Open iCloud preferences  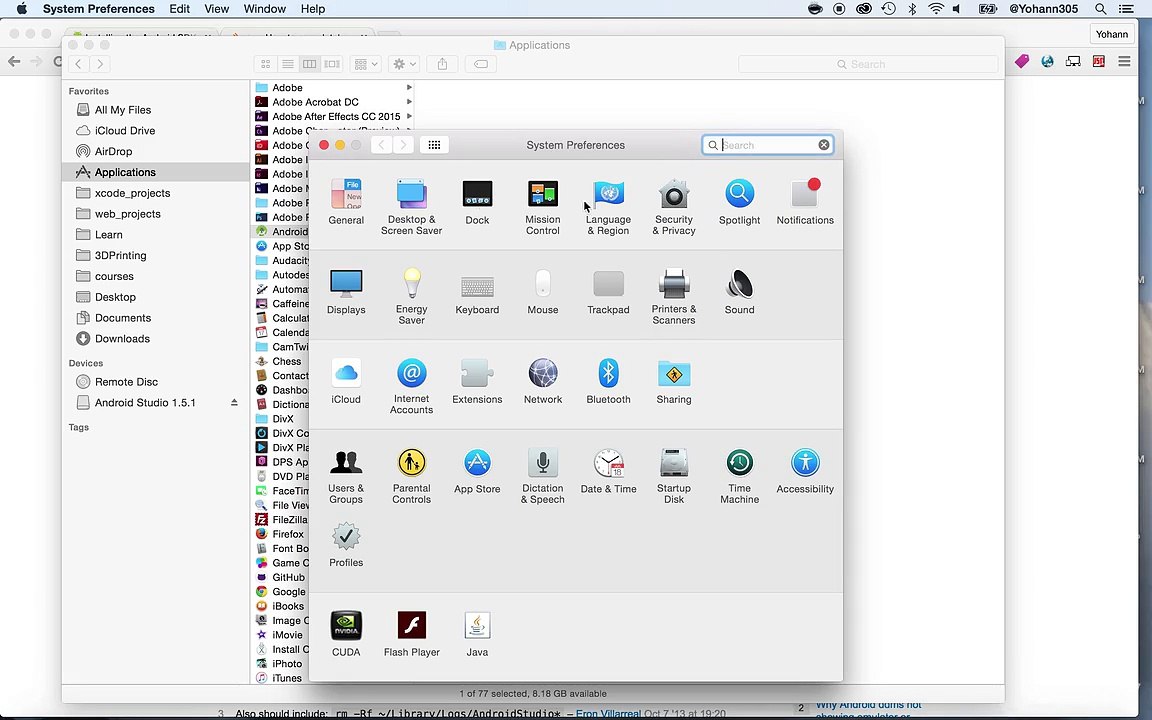[x=346, y=381]
